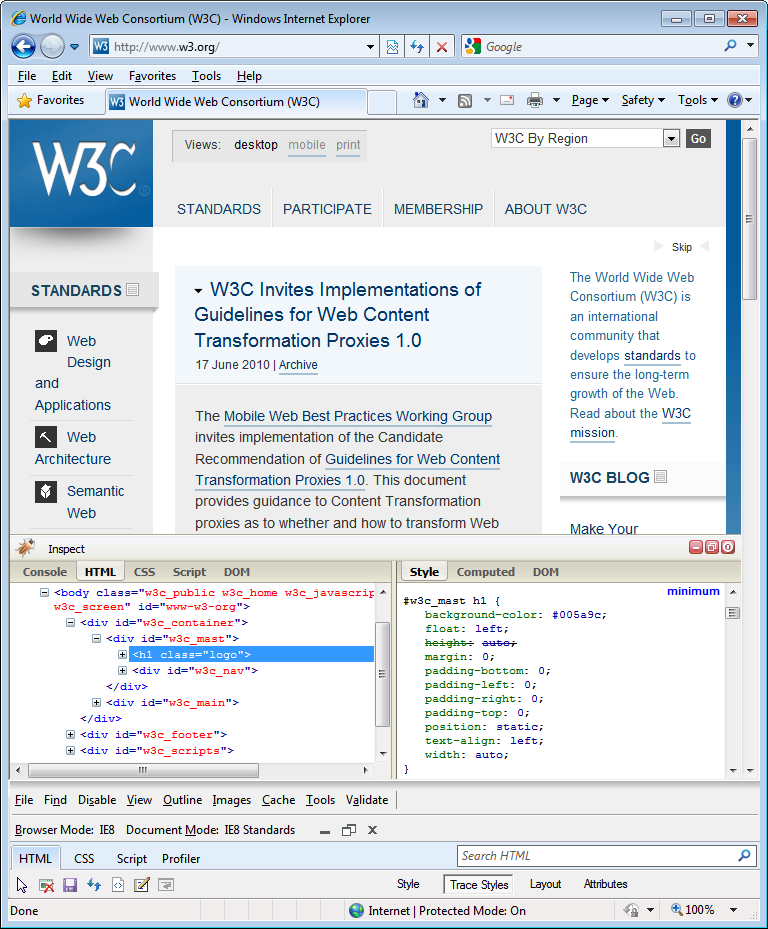
Task: Toggle the W3C BLOG section list icon
Action: pos(661,476)
